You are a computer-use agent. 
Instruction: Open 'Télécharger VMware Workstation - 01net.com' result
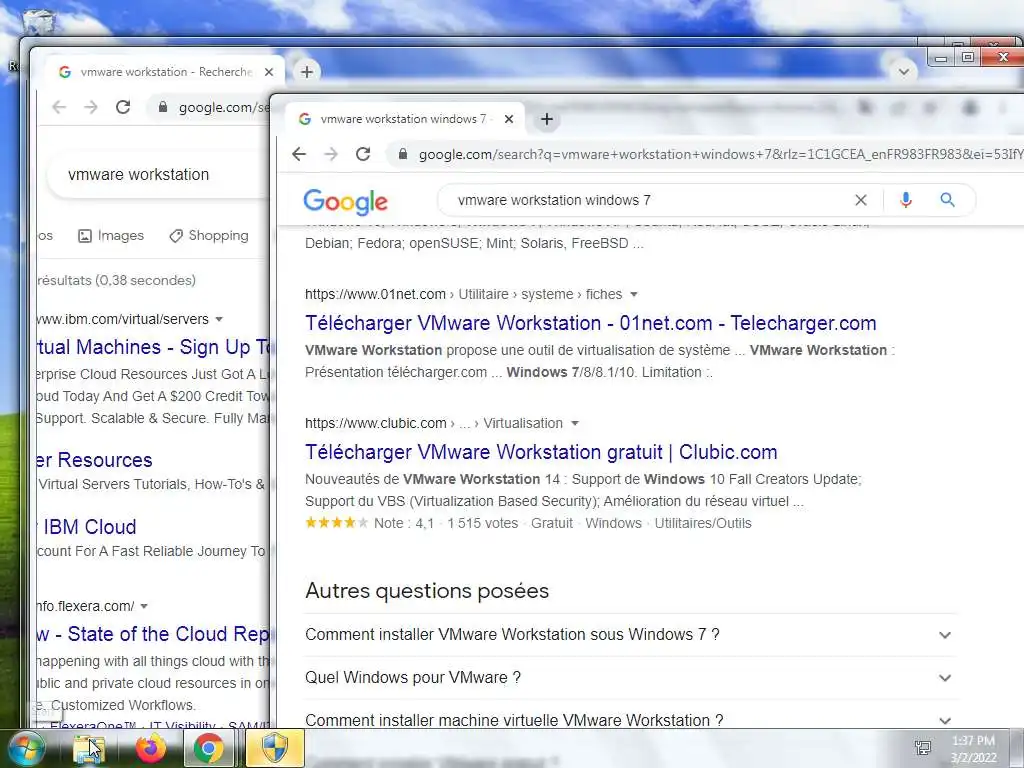tap(590, 323)
